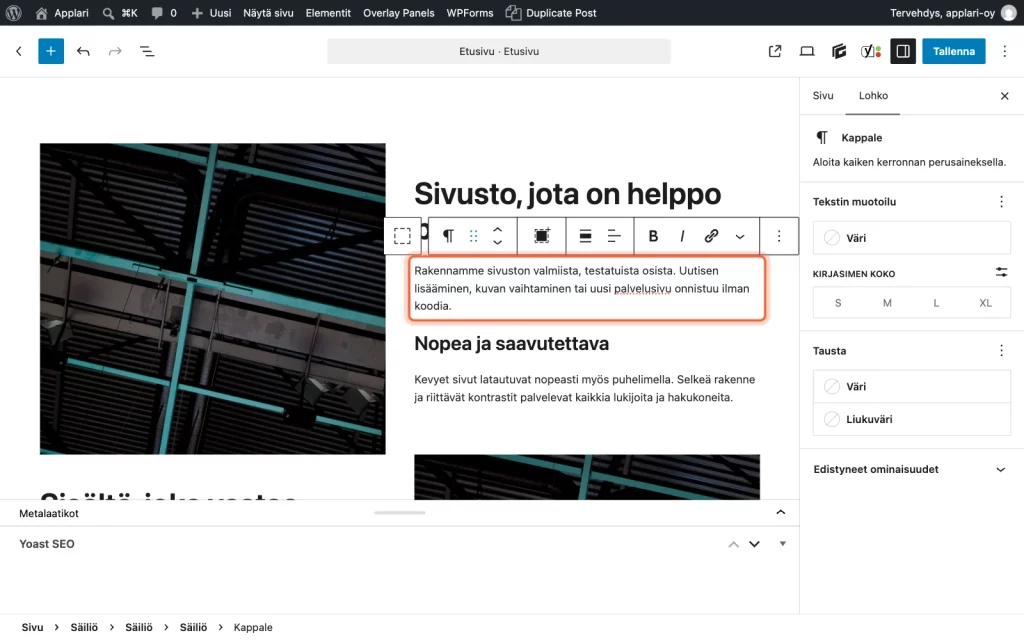Open Tausta options three-dot menu
Screen dimensions: 1024x640
coord(1001,351)
